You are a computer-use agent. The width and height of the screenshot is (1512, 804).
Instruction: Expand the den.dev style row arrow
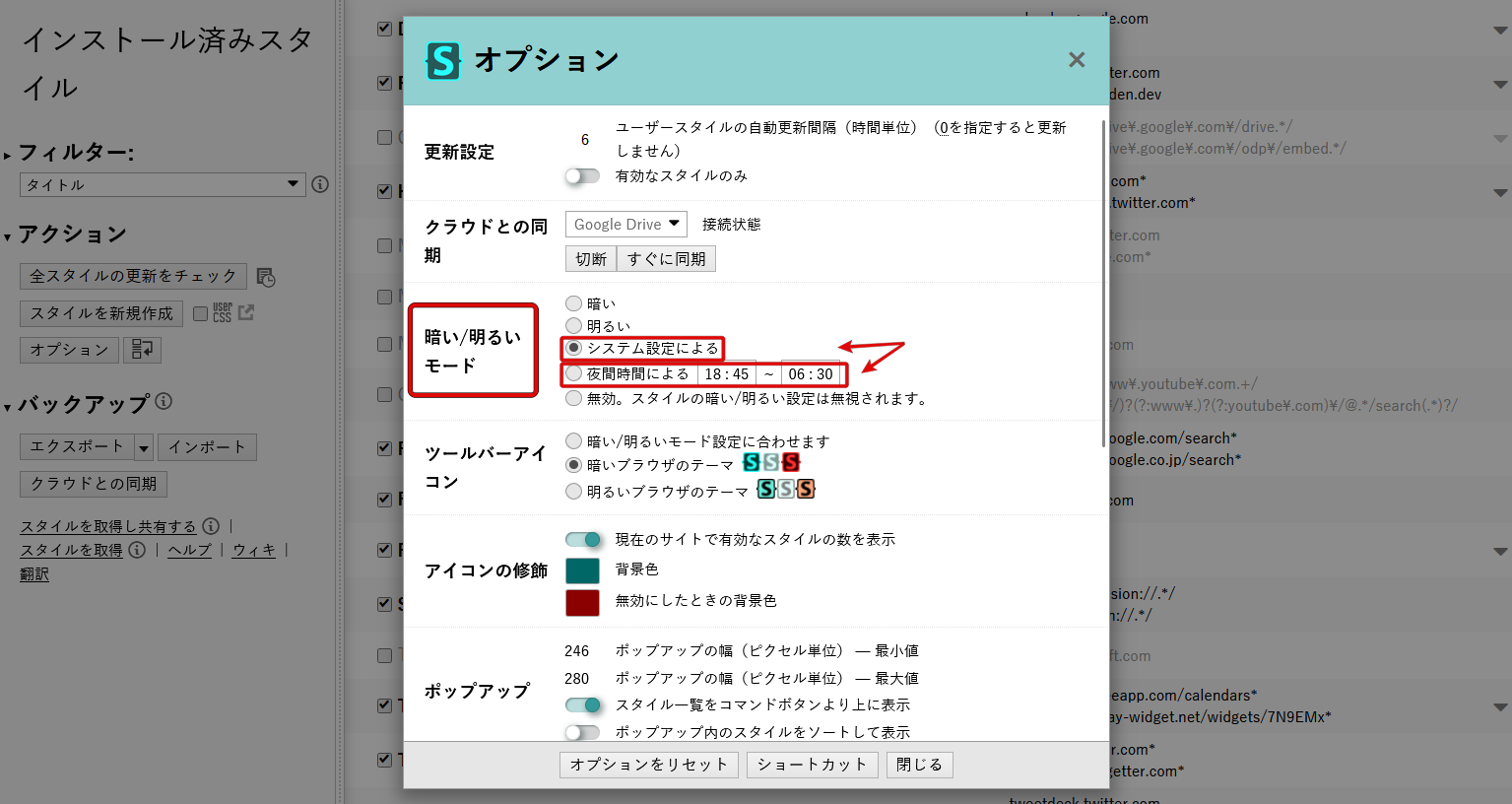tap(1500, 85)
